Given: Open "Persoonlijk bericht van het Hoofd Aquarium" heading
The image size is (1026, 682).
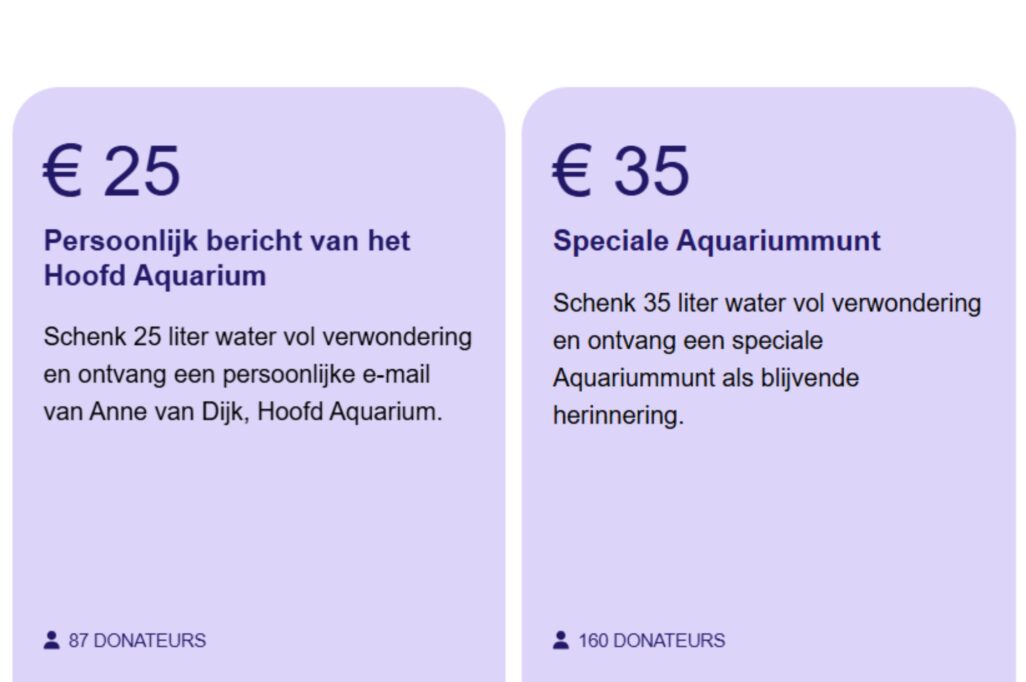Looking at the screenshot, I should [227, 258].
